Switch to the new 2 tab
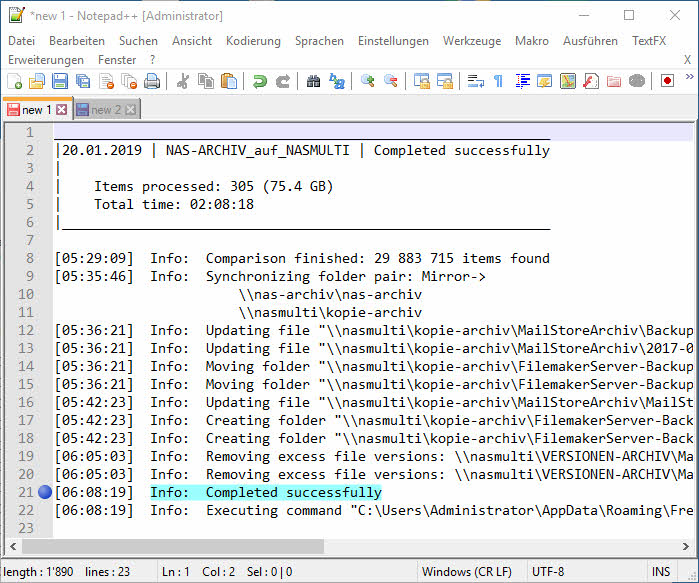This screenshot has height=583, width=699. (x=106, y=110)
